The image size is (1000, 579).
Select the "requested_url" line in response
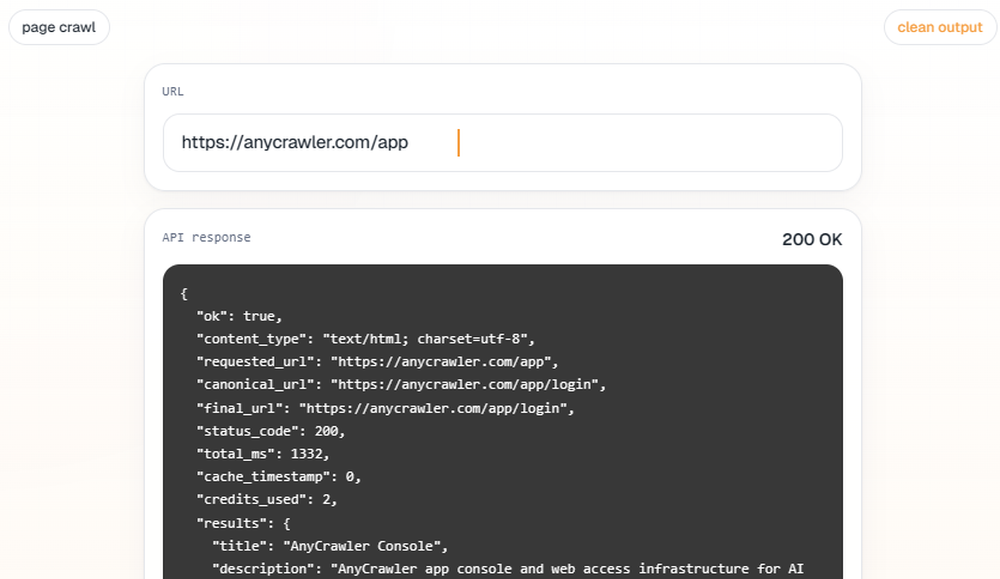378,362
